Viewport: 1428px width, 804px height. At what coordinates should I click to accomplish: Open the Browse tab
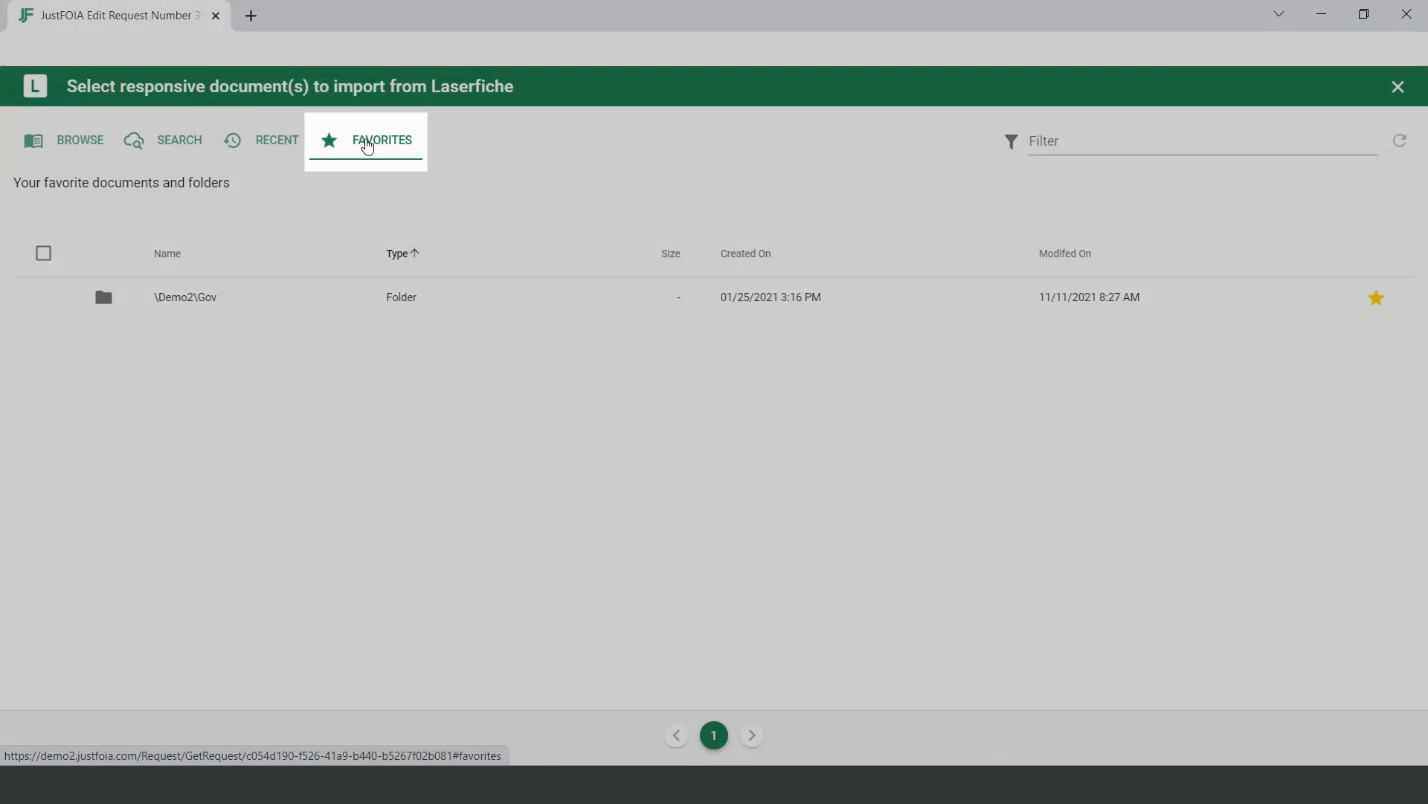[64, 140]
